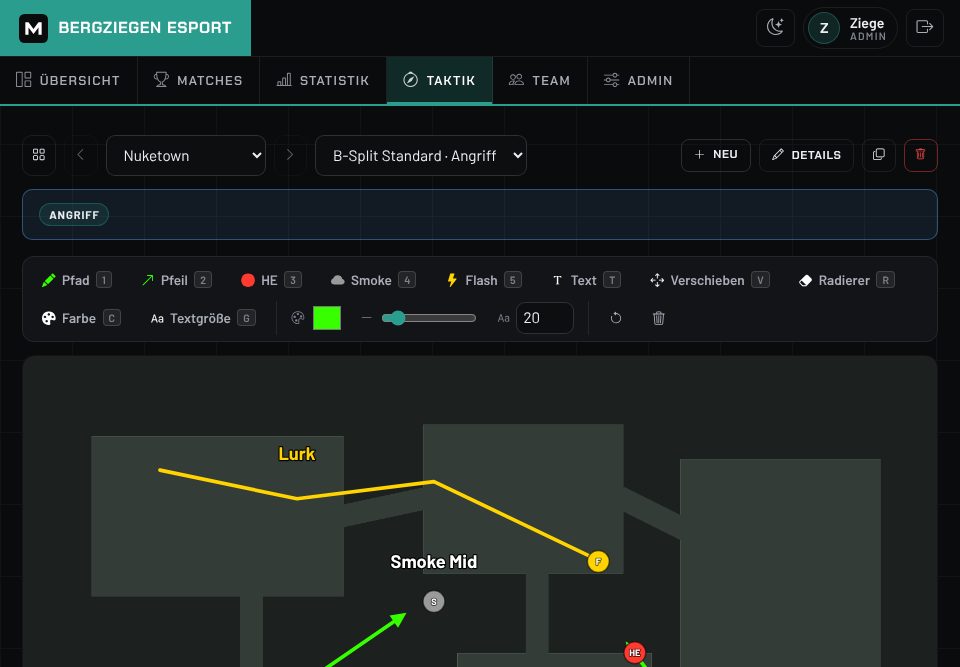Viewport: 960px width, 667px height.
Task: Select the Pfeil arrow tool
Action: pos(176,281)
